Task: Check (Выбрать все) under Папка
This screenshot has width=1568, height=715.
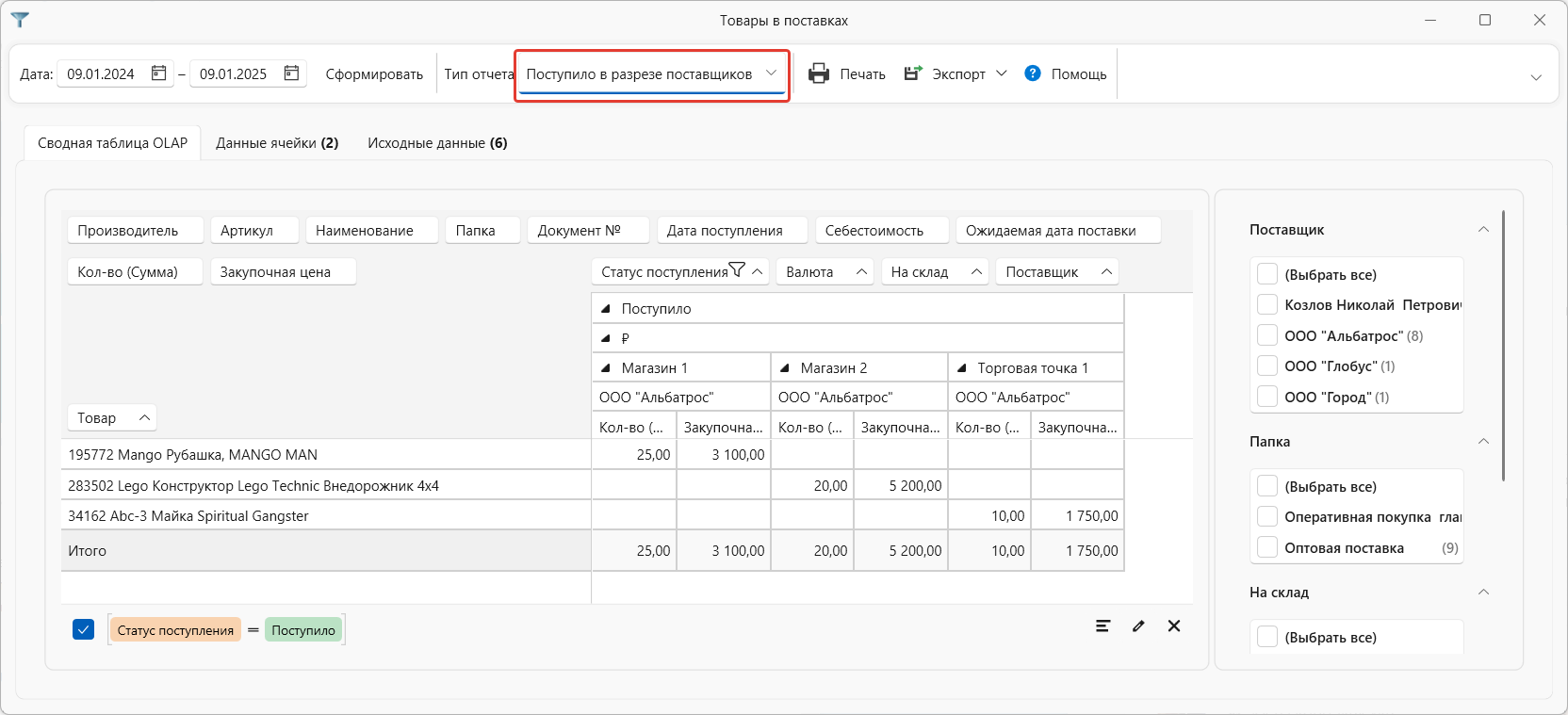Action: [x=1267, y=486]
